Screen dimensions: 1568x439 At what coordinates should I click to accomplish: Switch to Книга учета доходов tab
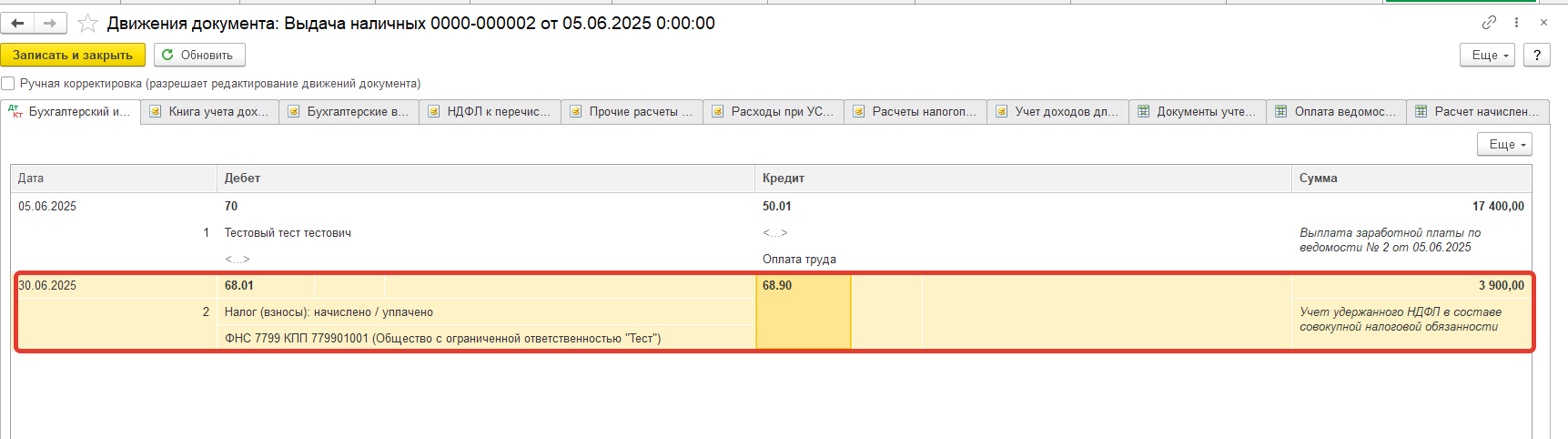tap(210, 111)
